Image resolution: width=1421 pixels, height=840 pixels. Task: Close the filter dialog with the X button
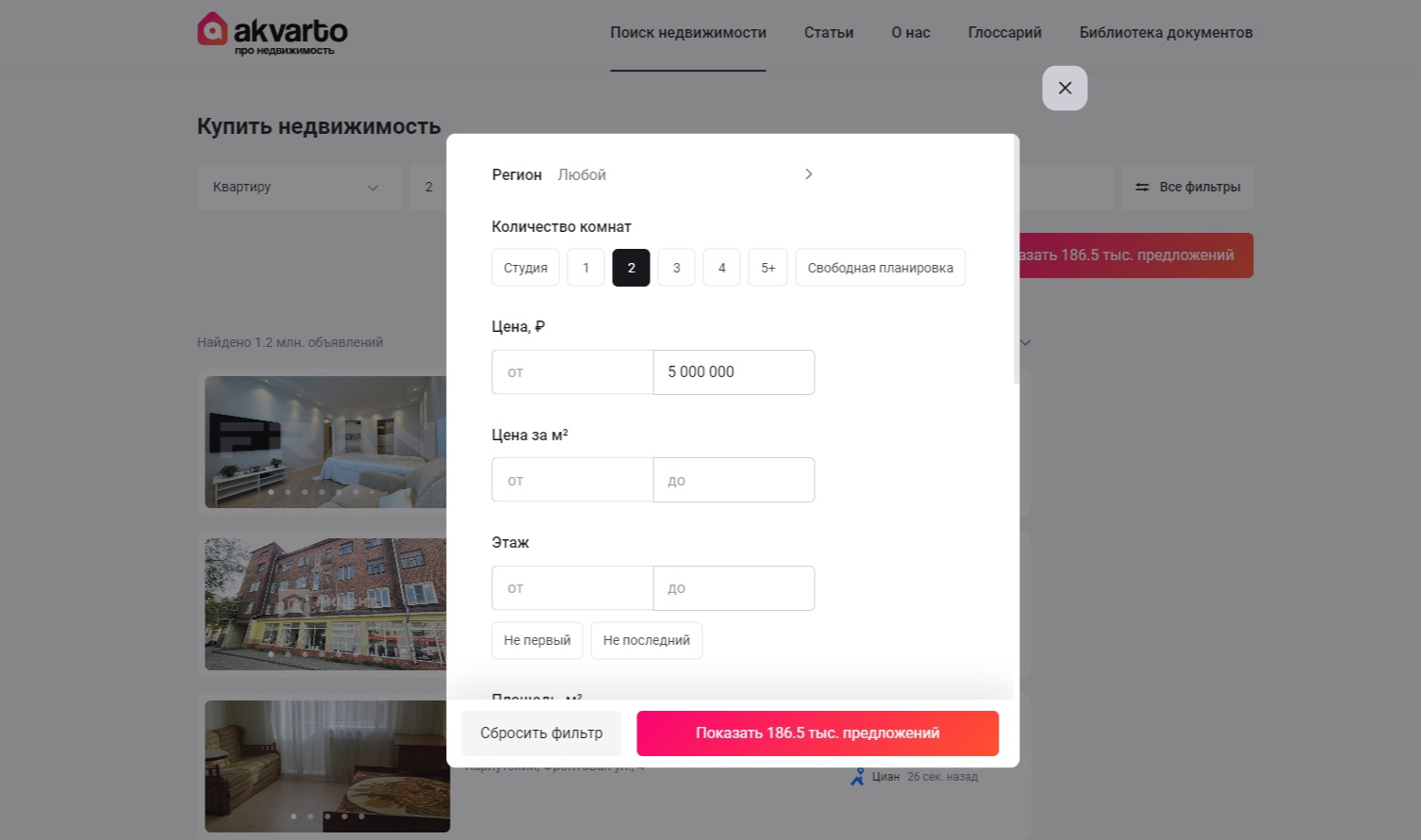tap(1065, 88)
